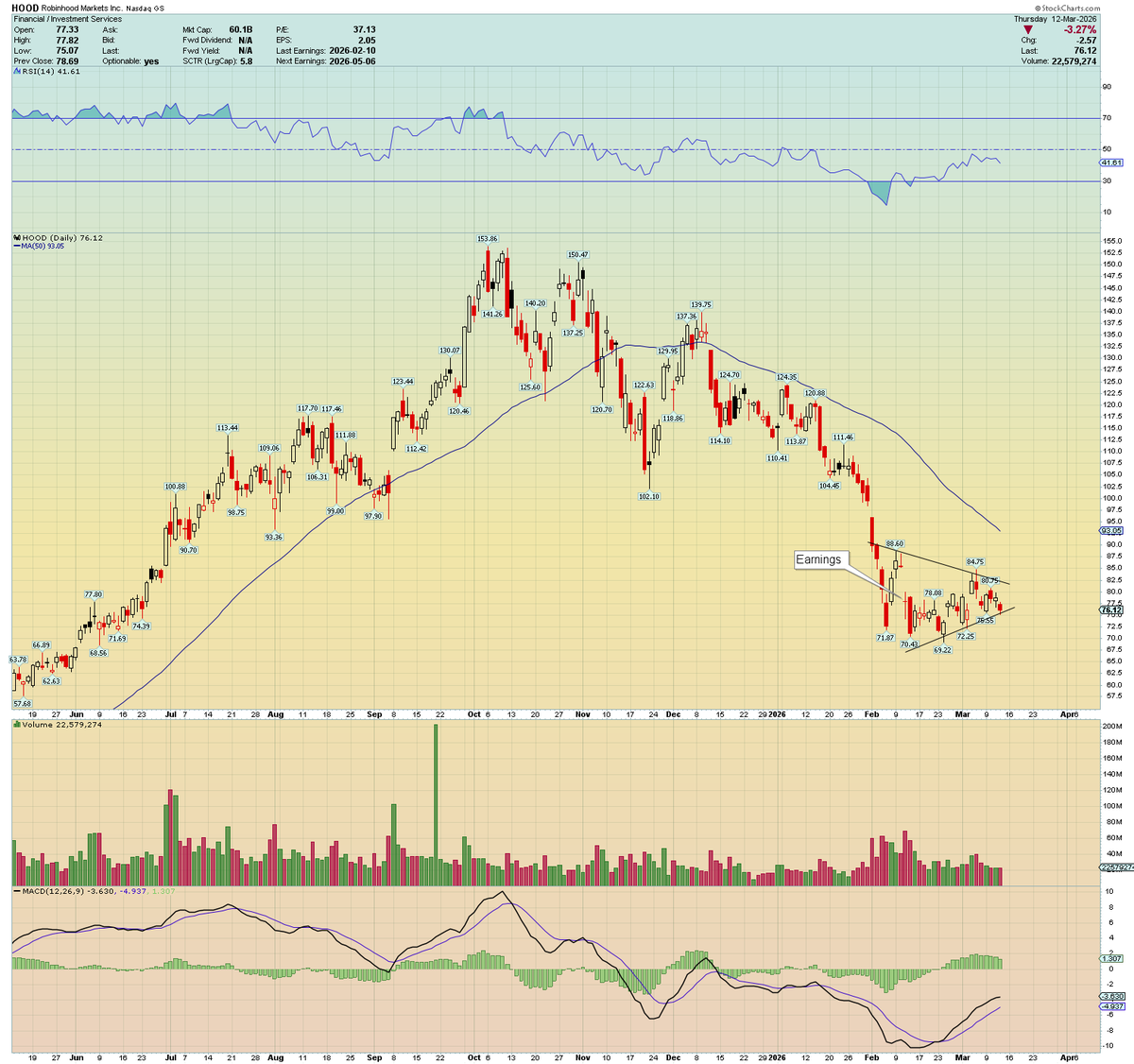Click the red down-triangle change indicator

[1028, 29]
